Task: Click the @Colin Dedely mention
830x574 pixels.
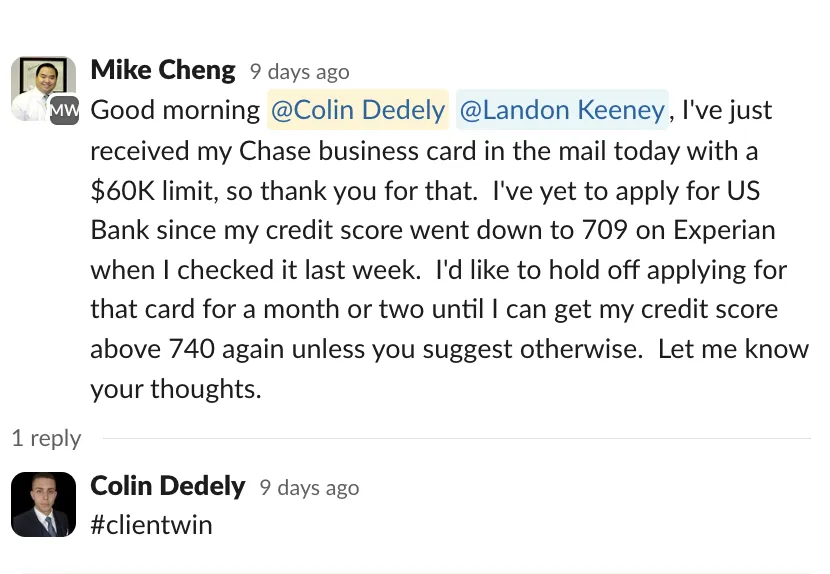Action: pyautogui.click(x=358, y=110)
